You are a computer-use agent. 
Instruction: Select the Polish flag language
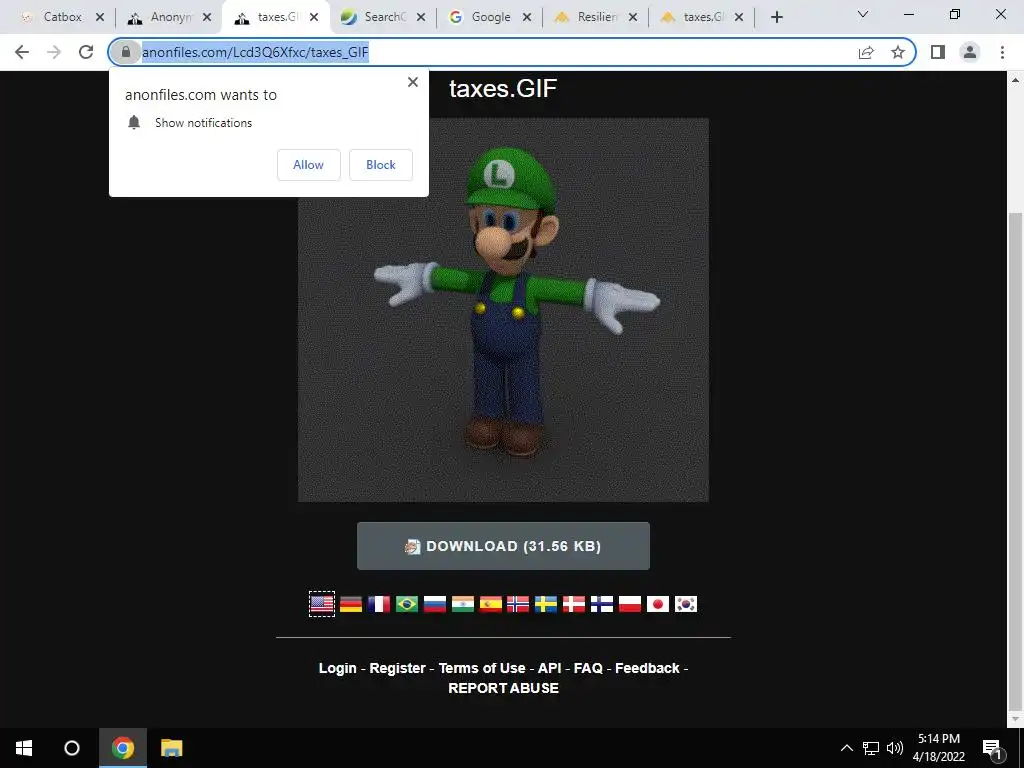(x=630, y=604)
